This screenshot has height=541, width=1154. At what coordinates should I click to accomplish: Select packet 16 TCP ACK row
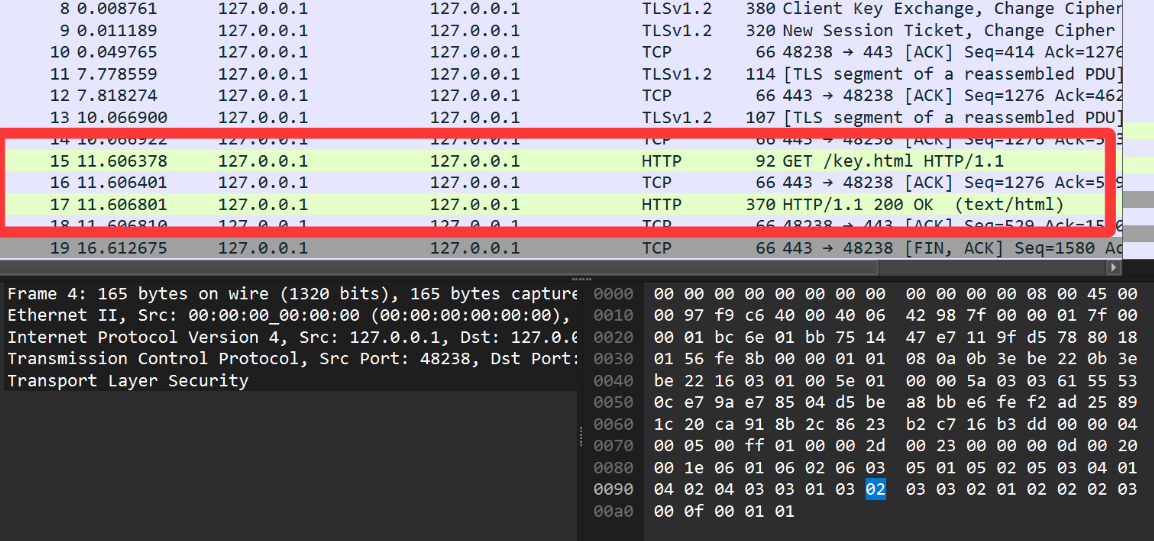click(x=560, y=182)
